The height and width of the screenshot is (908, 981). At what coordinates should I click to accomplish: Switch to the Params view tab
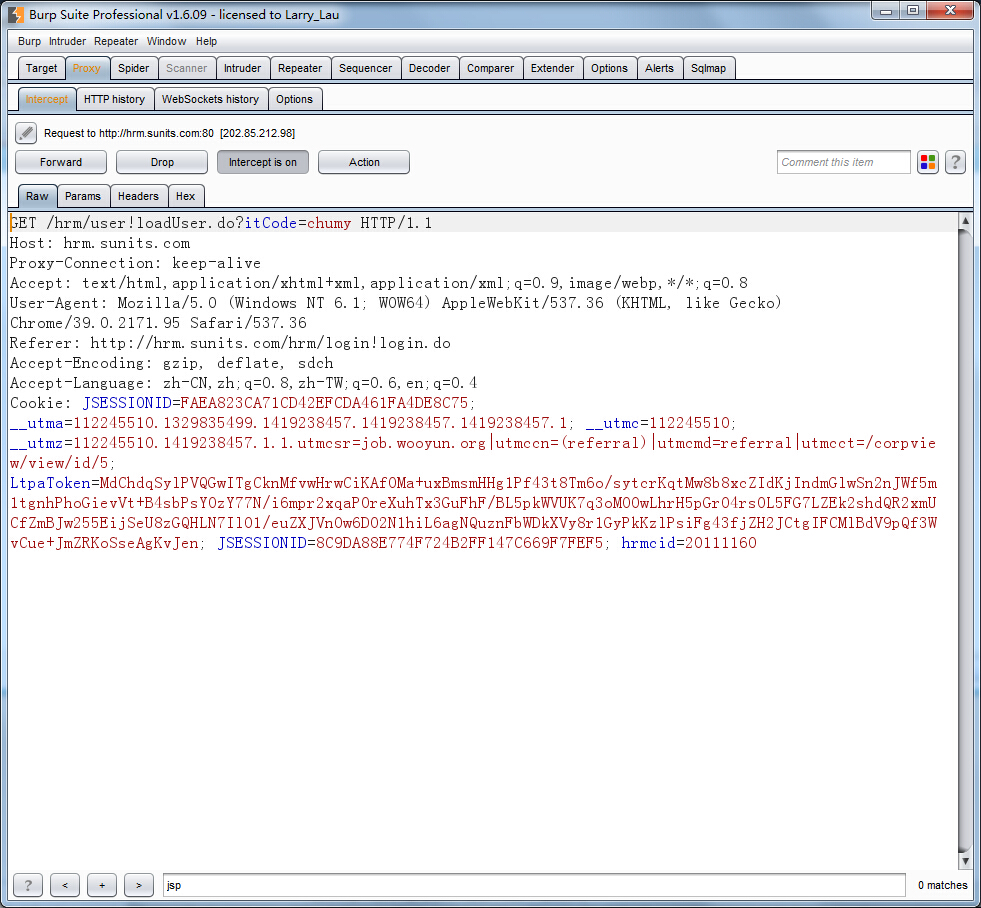click(x=83, y=196)
